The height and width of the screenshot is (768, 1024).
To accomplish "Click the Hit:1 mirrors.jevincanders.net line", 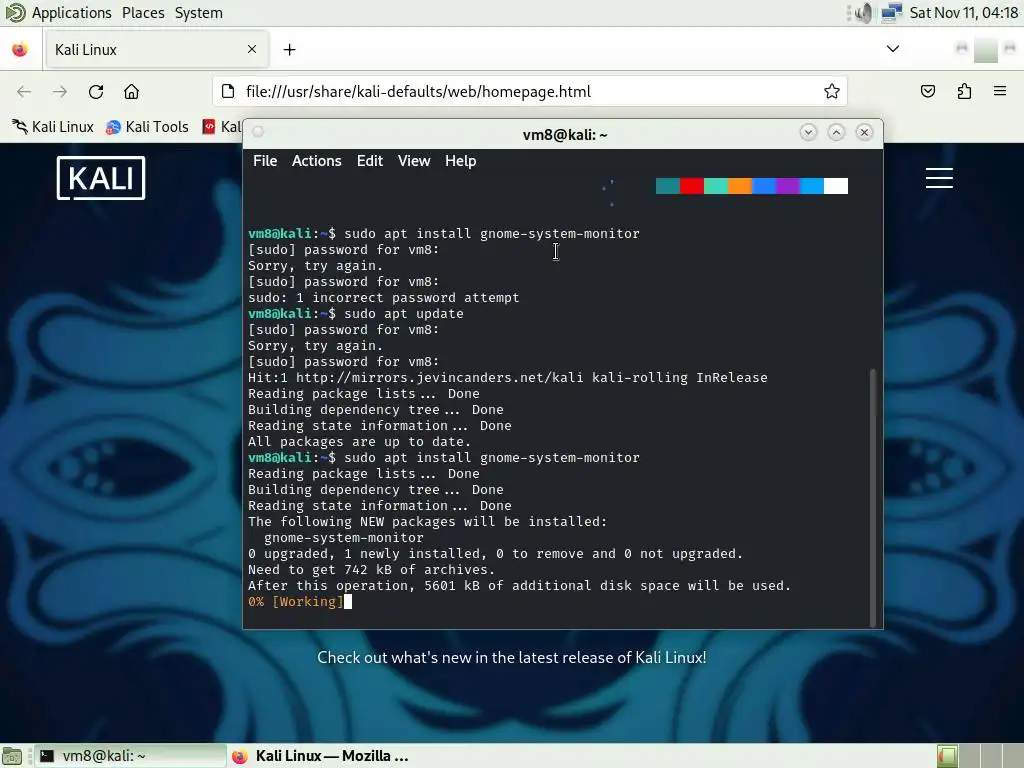I will [x=507, y=377].
